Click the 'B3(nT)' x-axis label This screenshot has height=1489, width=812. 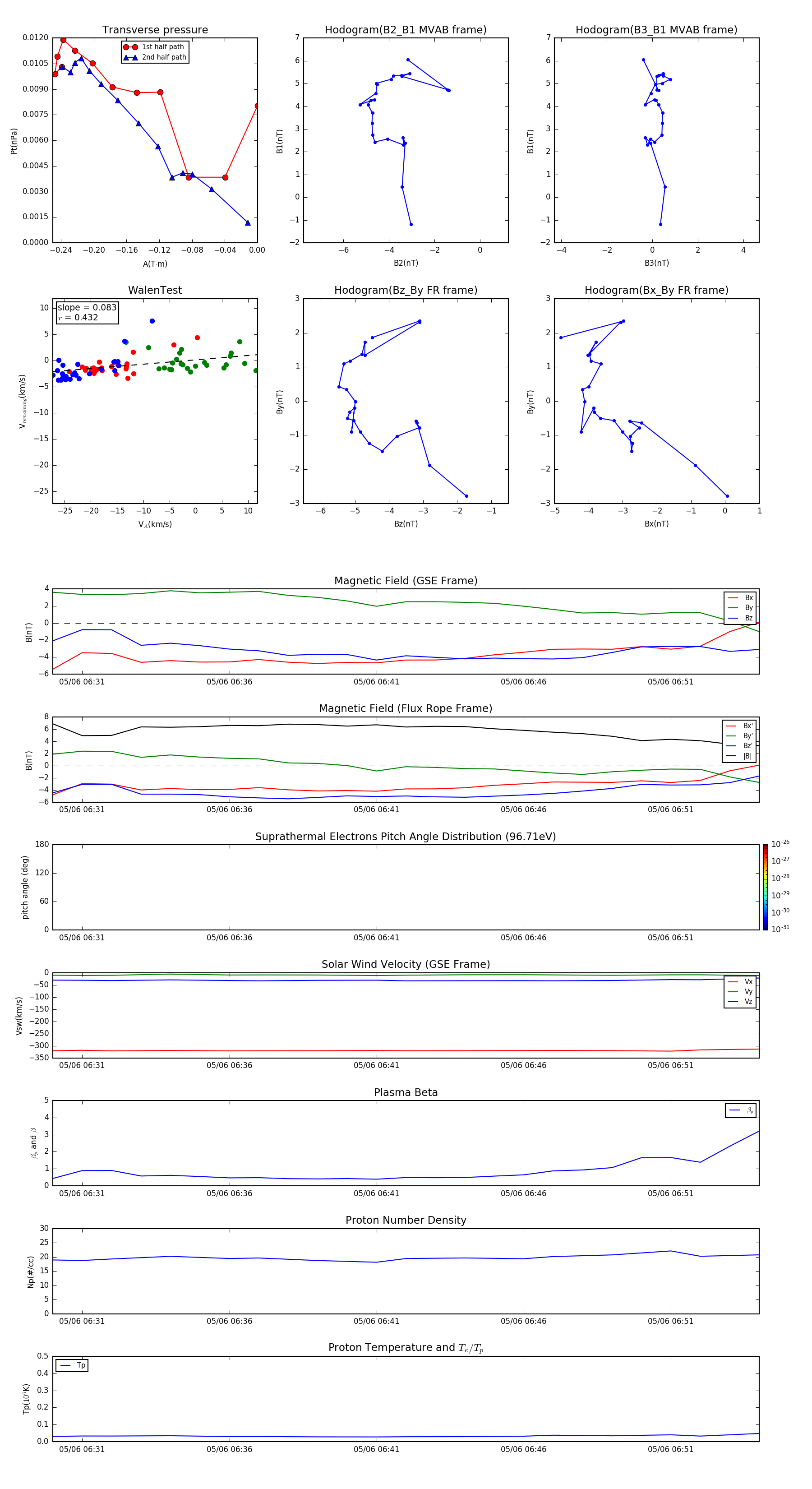(656, 263)
